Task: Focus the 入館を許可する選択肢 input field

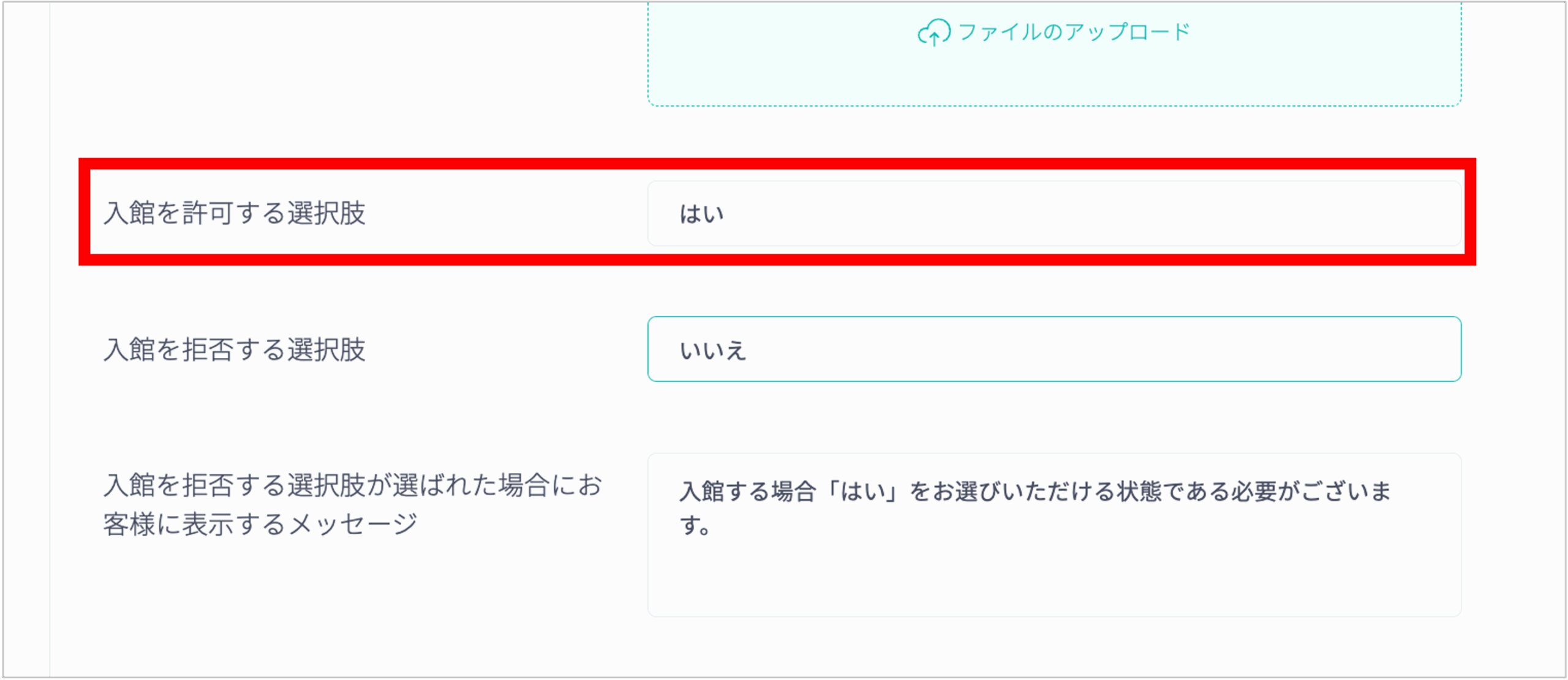Action: (x=1053, y=214)
